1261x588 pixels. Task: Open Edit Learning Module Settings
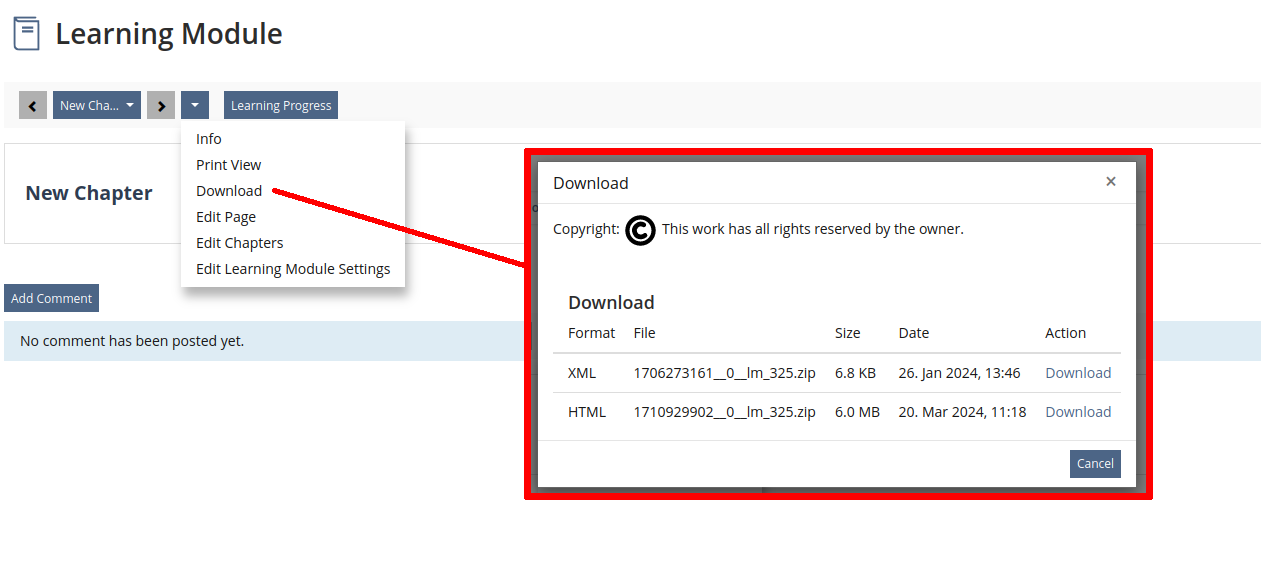click(293, 269)
